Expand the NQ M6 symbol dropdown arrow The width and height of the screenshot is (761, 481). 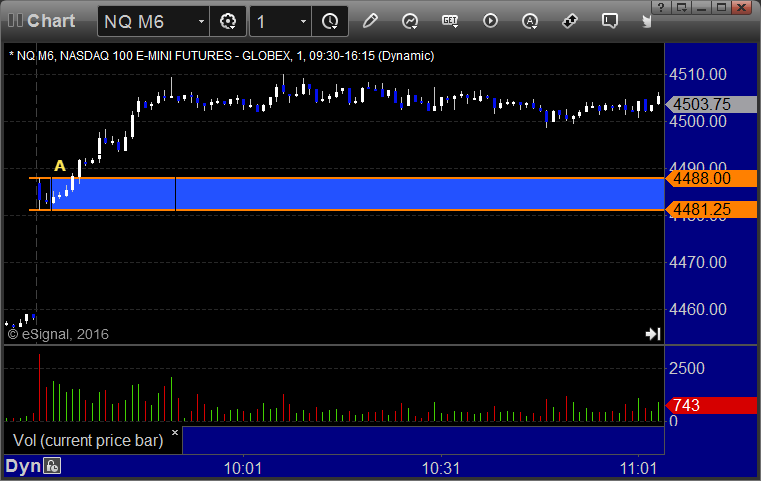pyautogui.click(x=201, y=21)
